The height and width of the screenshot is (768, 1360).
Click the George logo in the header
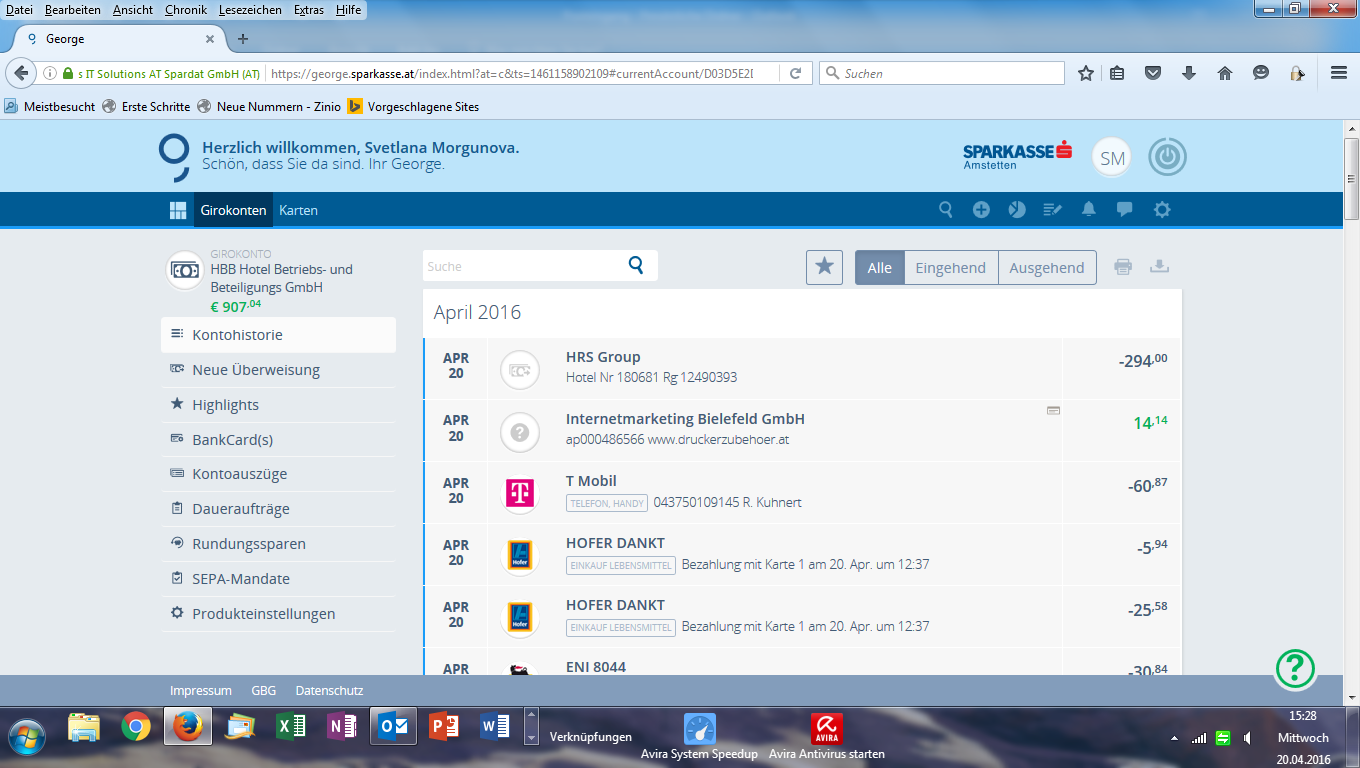(174, 158)
